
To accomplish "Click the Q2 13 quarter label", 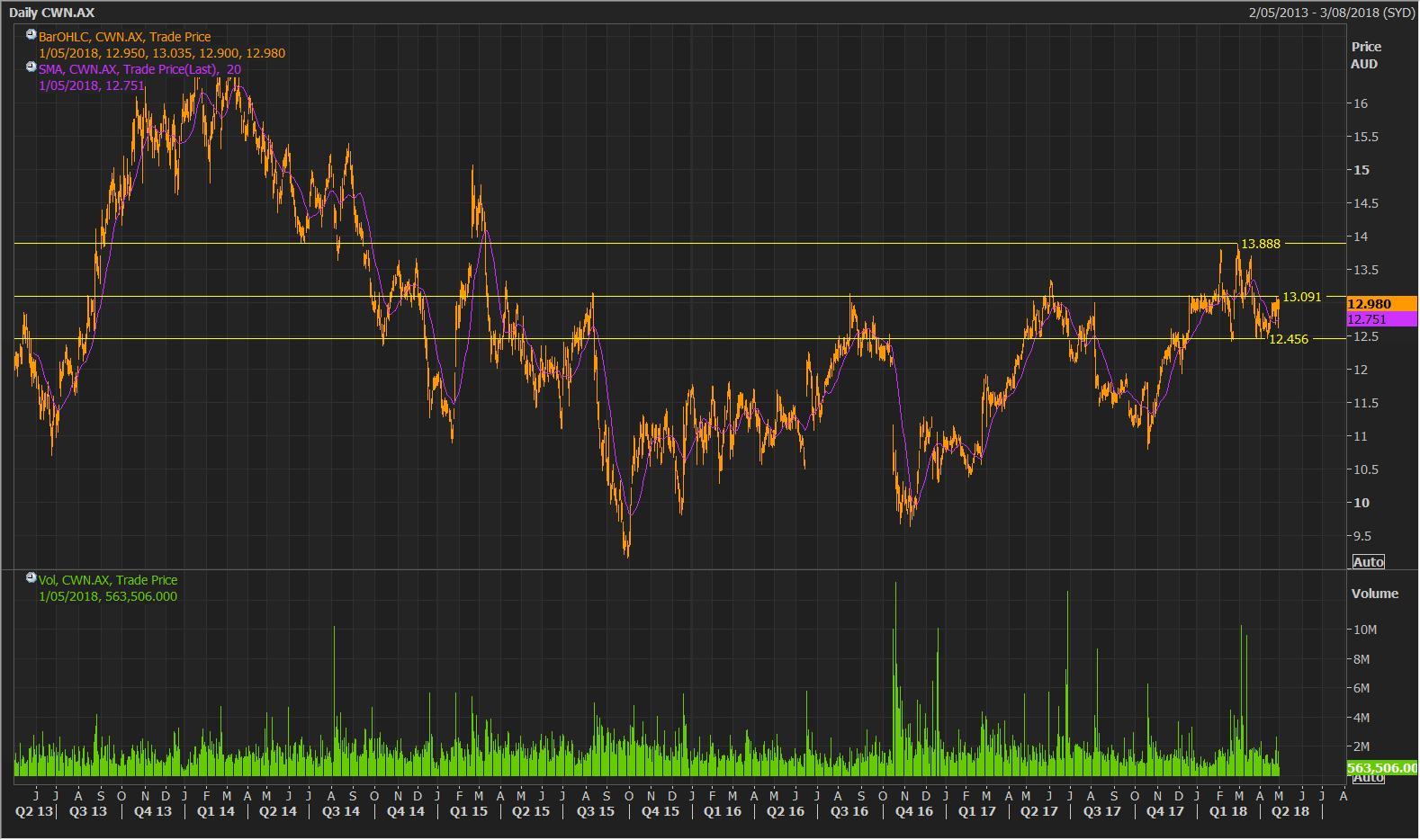I will coord(34,811).
